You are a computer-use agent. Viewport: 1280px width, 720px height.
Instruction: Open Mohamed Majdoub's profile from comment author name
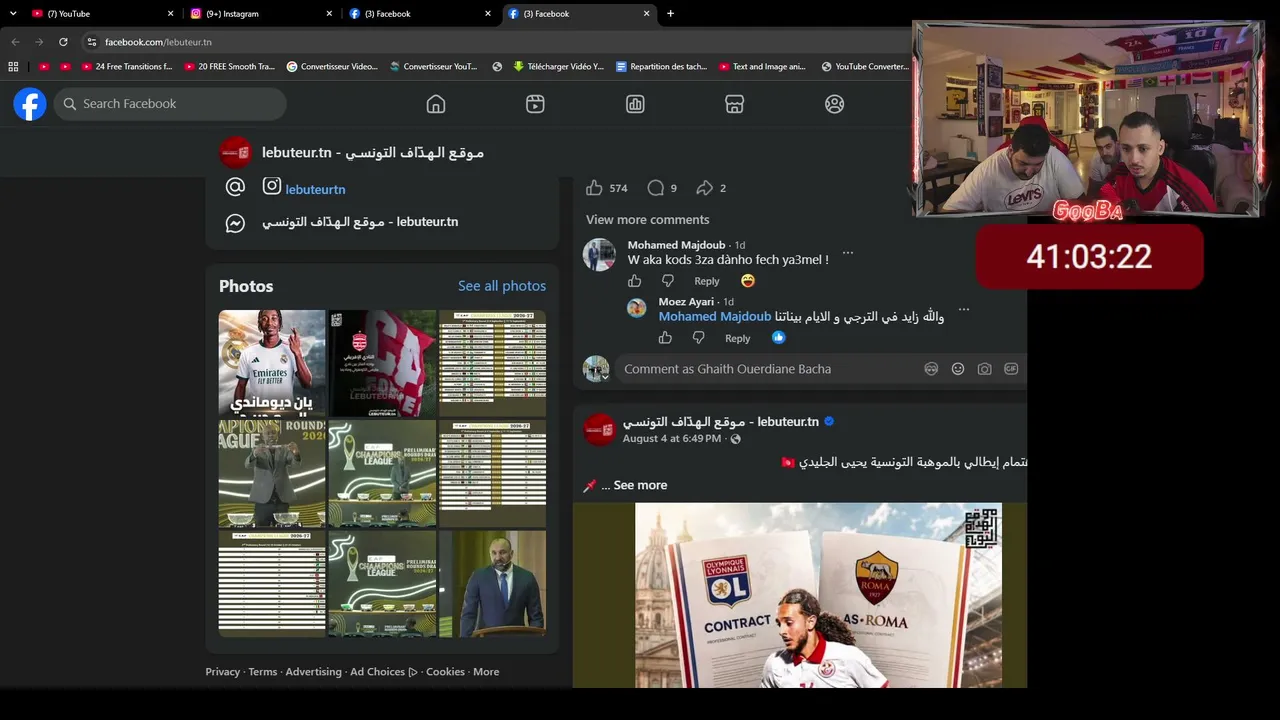[x=677, y=245]
